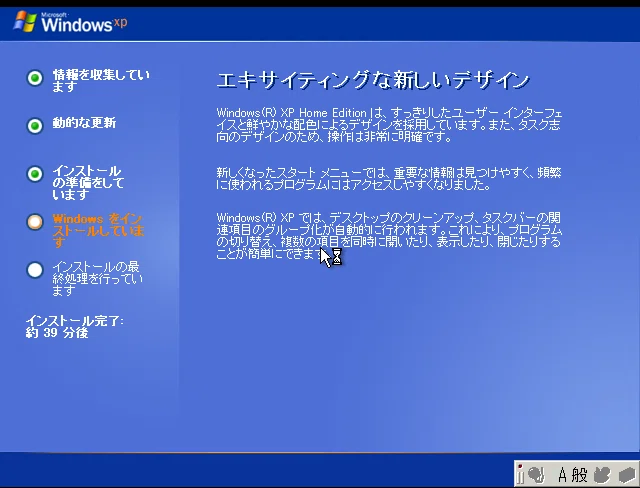Click the greyed IME dictionary tool icon
The image size is (640, 488).
coord(601,475)
